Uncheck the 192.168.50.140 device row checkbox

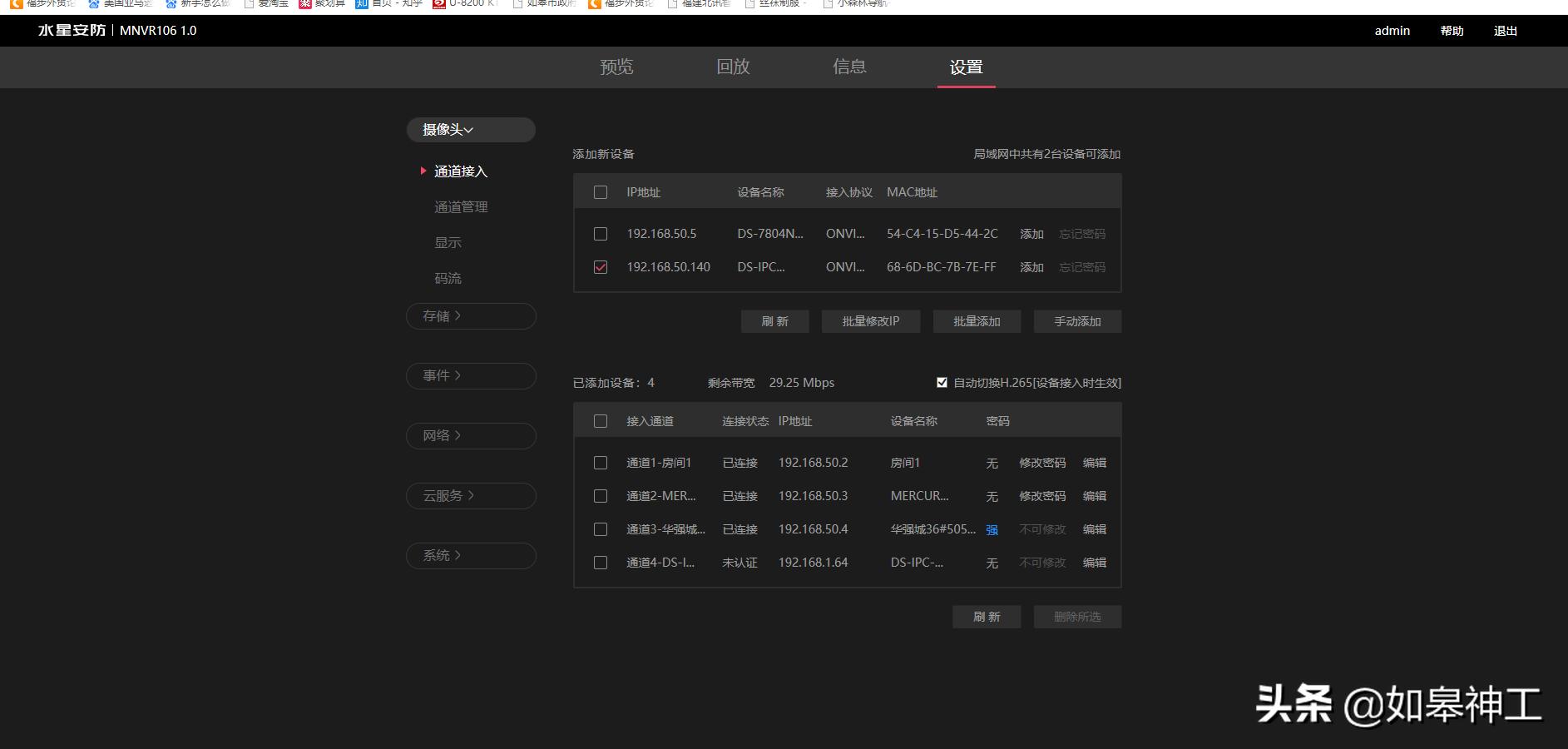[601, 267]
